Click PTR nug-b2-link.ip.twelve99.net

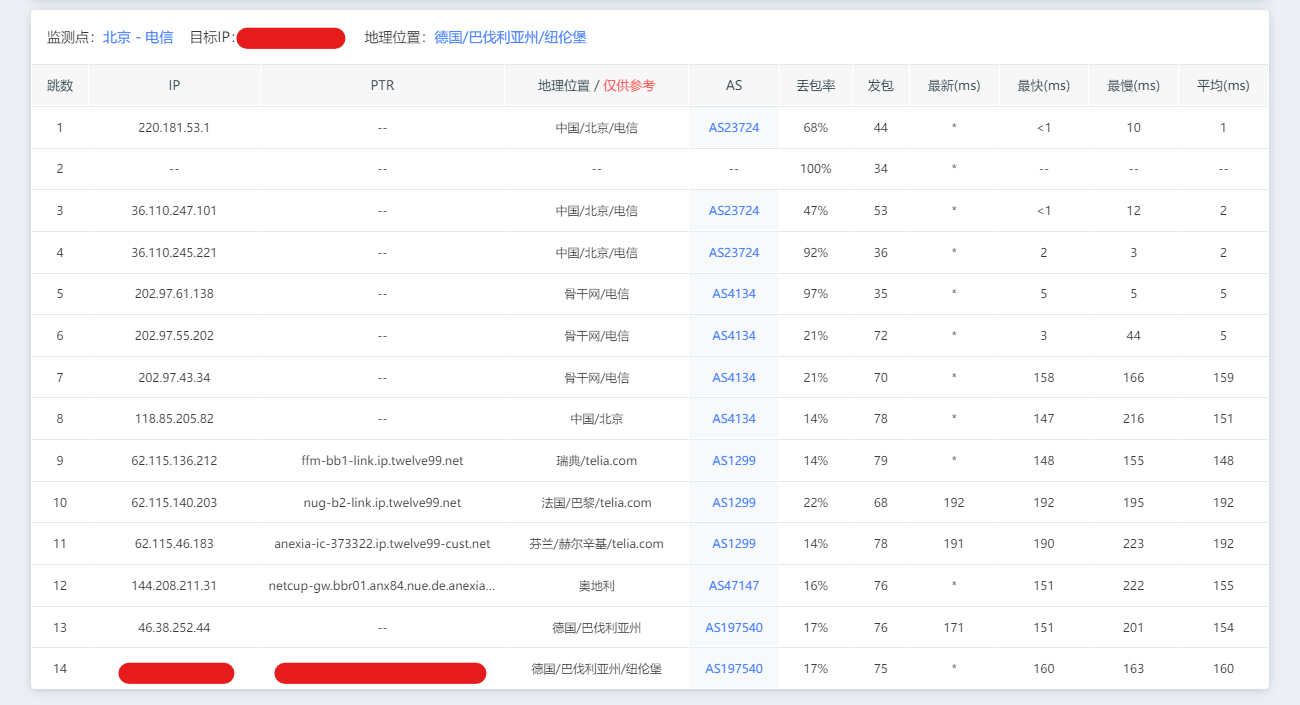(382, 502)
